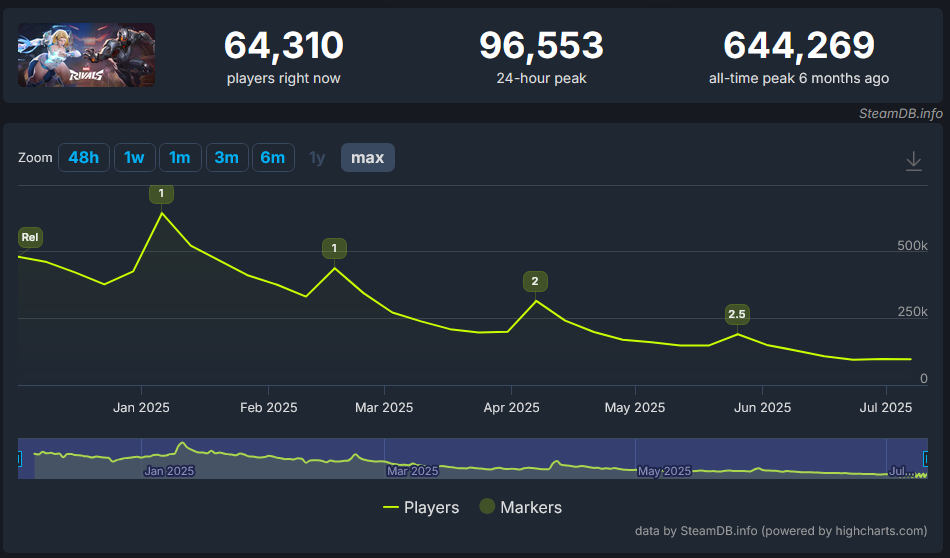
Task: Click the all-time peak 6 months ago text
Action: point(799,78)
